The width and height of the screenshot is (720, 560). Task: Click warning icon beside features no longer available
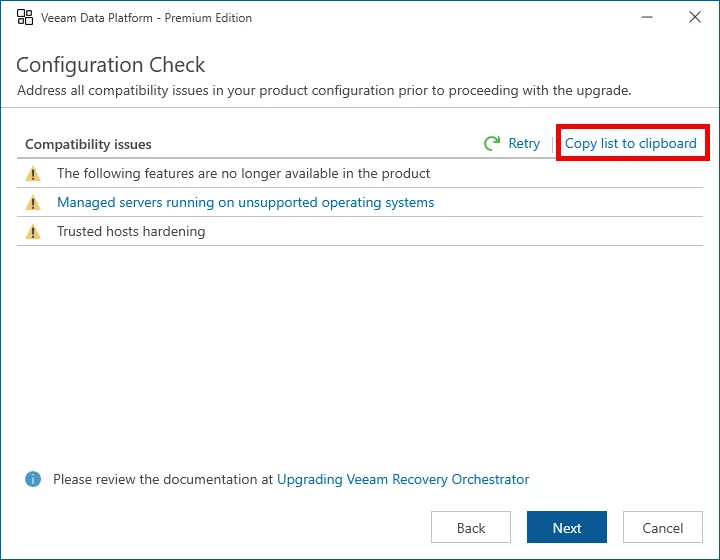point(34,174)
